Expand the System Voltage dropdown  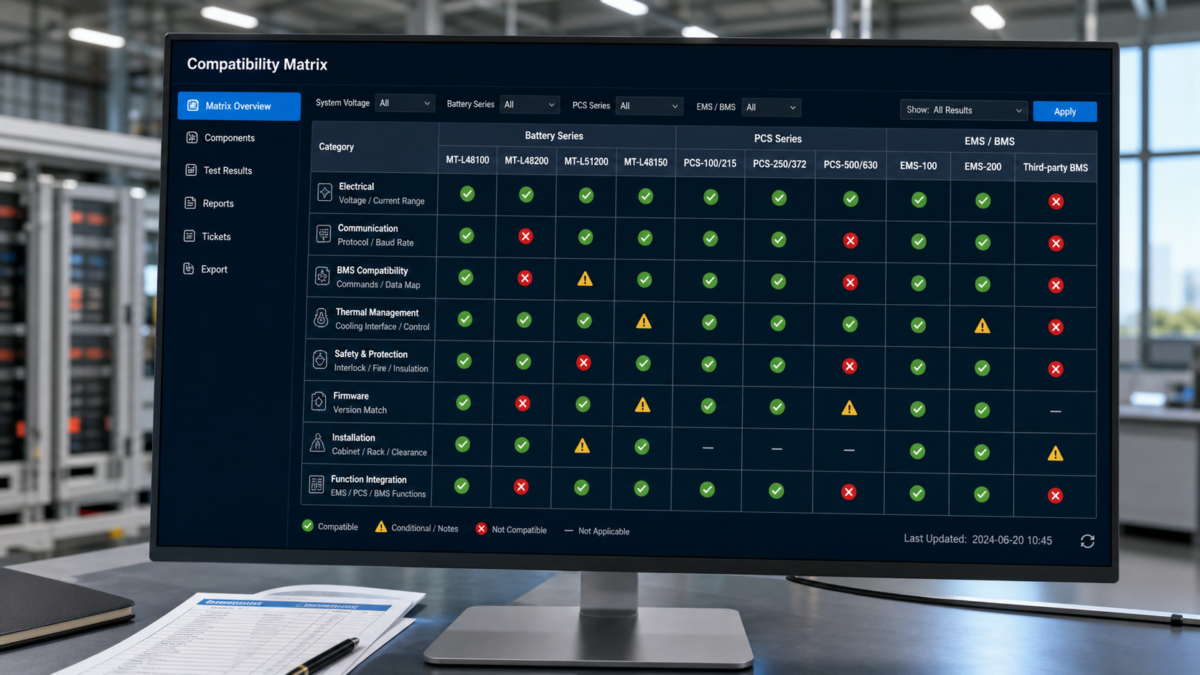(405, 103)
